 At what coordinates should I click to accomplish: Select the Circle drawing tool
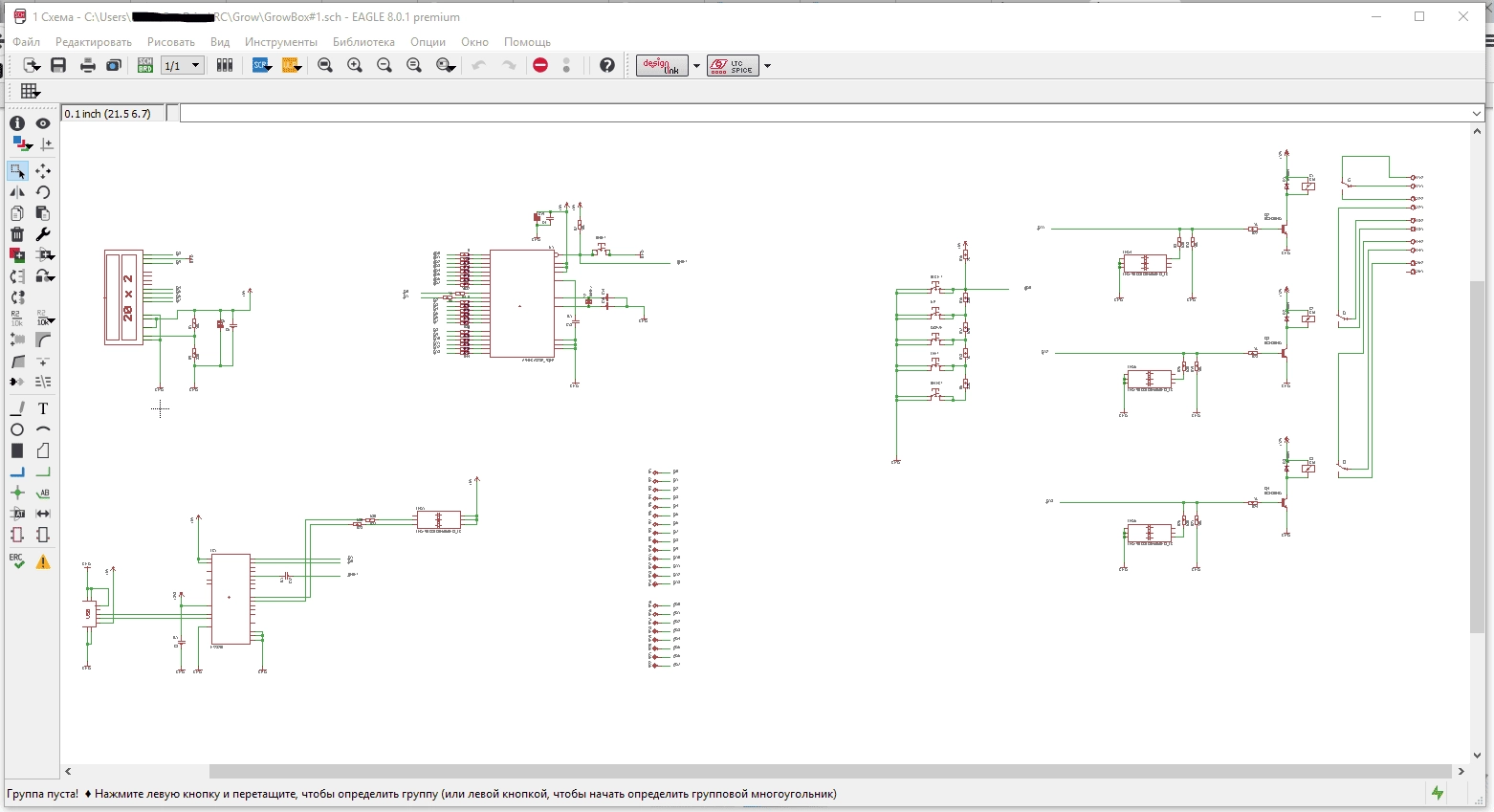point(17,429)
